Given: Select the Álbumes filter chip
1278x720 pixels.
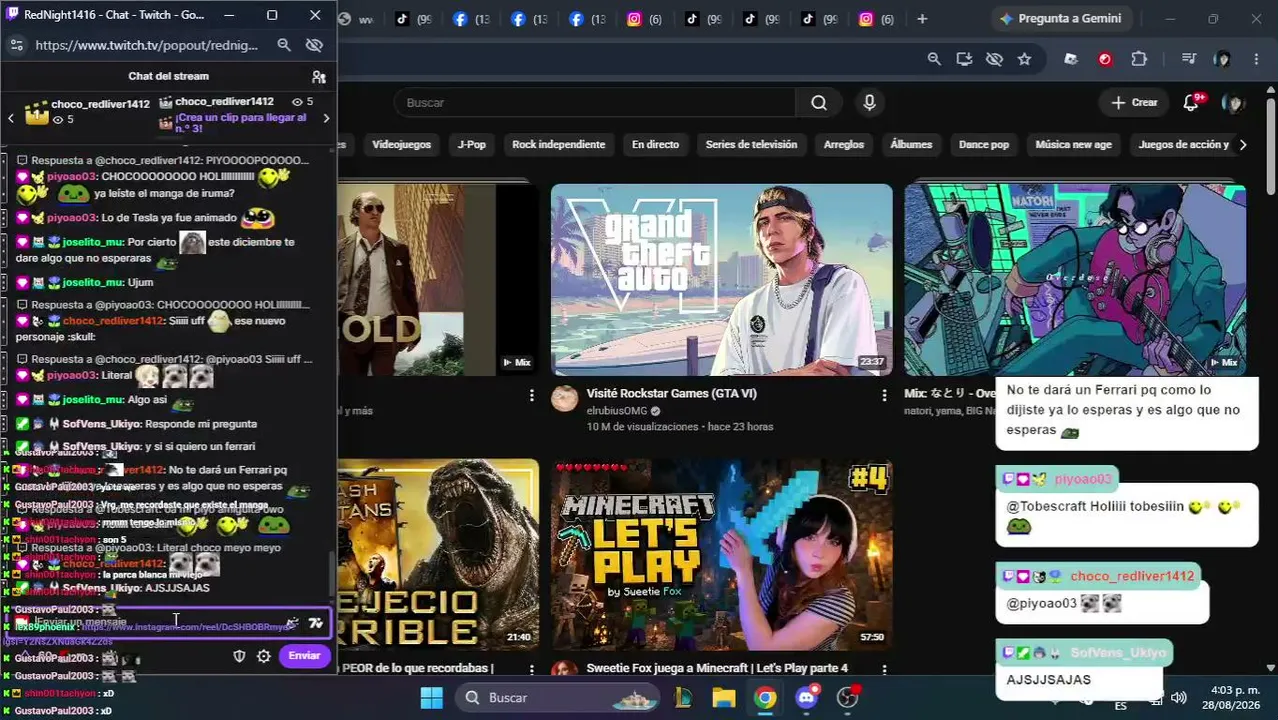Looking at the screenshot, I should pyautogui.click(x=912, y=144).
